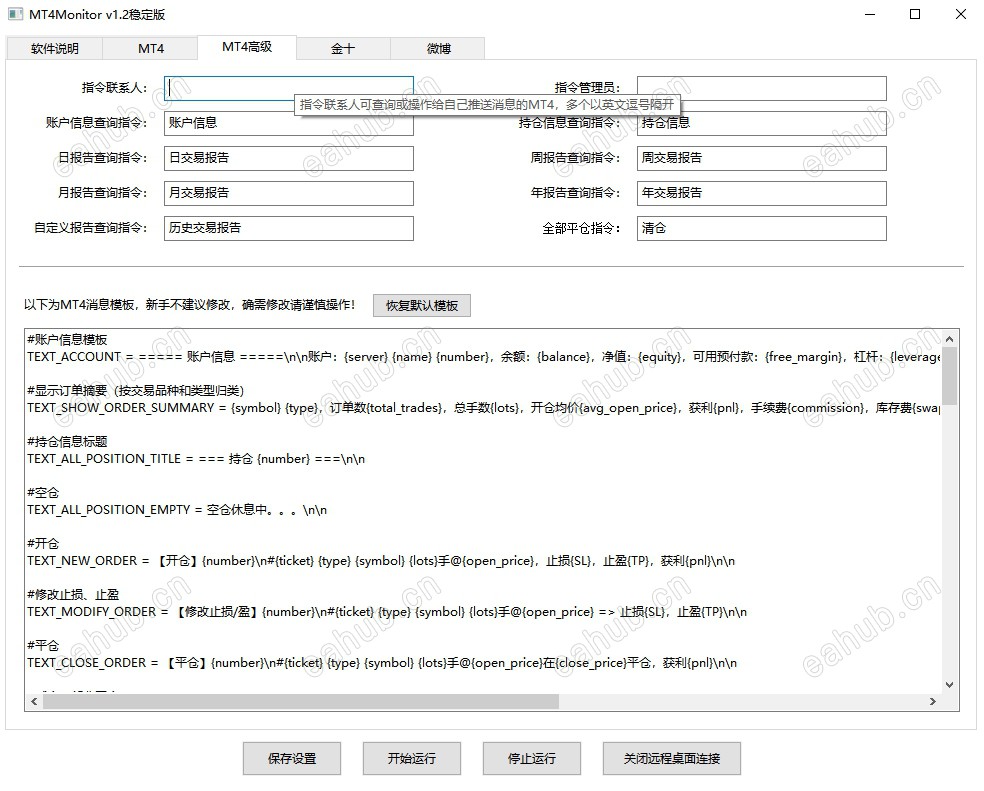984x791 pixels.
Task: Switch to the MT4 tab
Action: [151, 49]
